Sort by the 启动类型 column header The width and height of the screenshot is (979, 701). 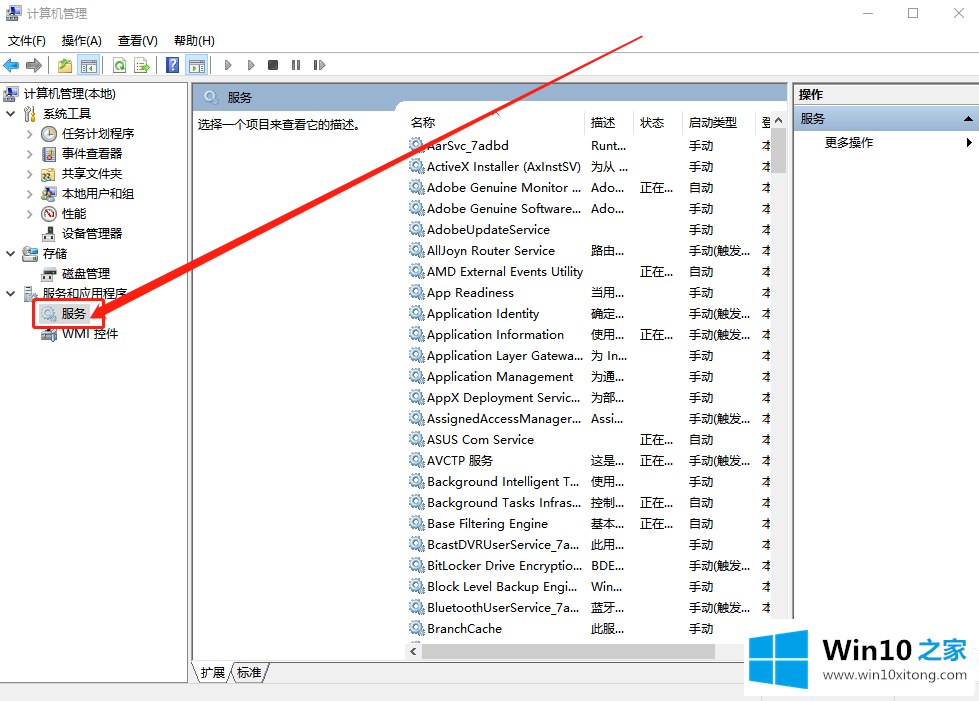[x=712, y=122]
